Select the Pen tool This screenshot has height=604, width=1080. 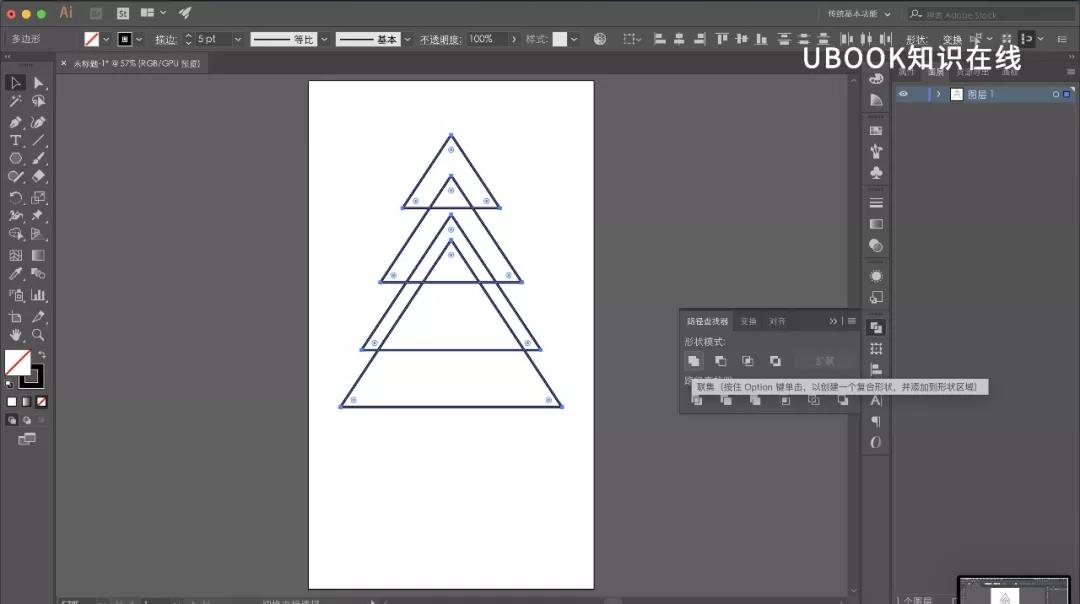point(15,122)
